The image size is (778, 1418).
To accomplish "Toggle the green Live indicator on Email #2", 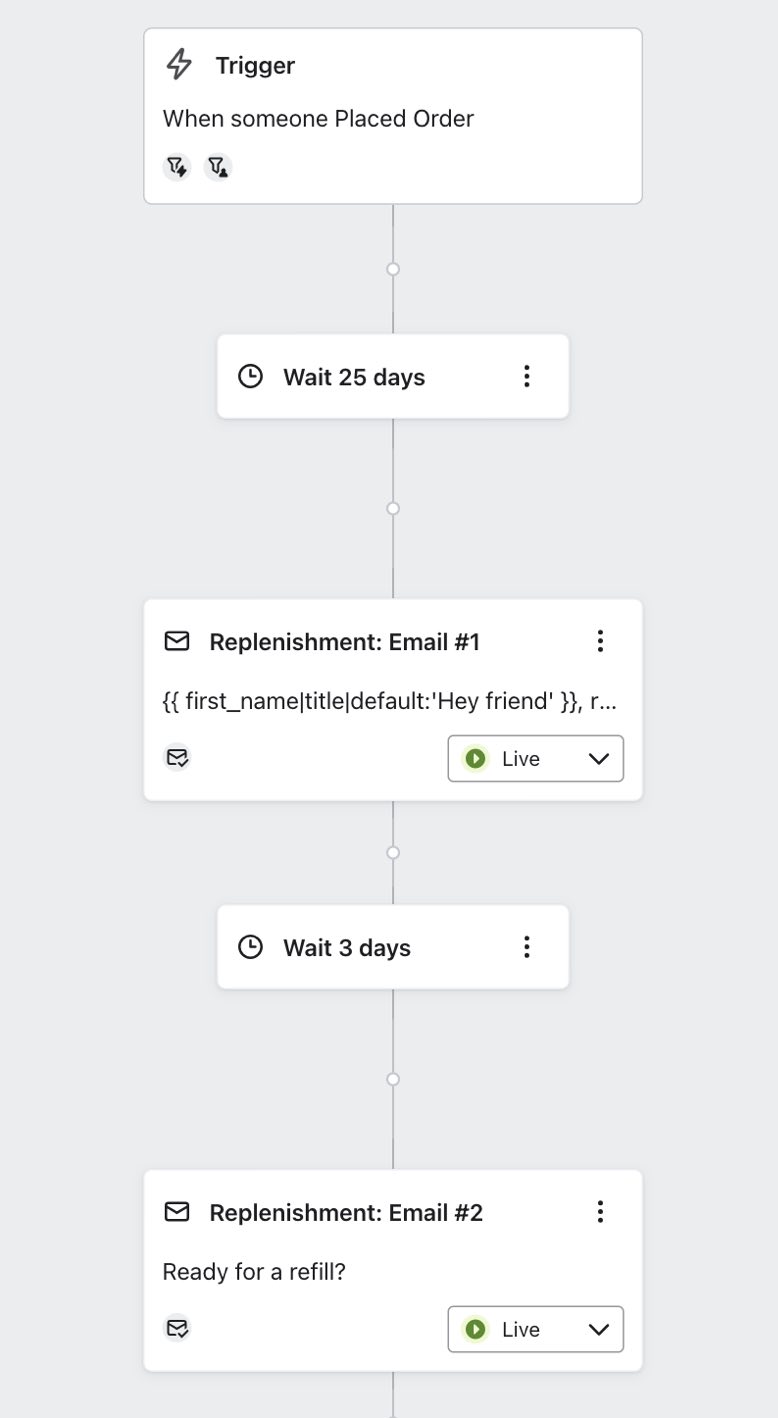I will pyautogui.click(x=475, y=1329).
